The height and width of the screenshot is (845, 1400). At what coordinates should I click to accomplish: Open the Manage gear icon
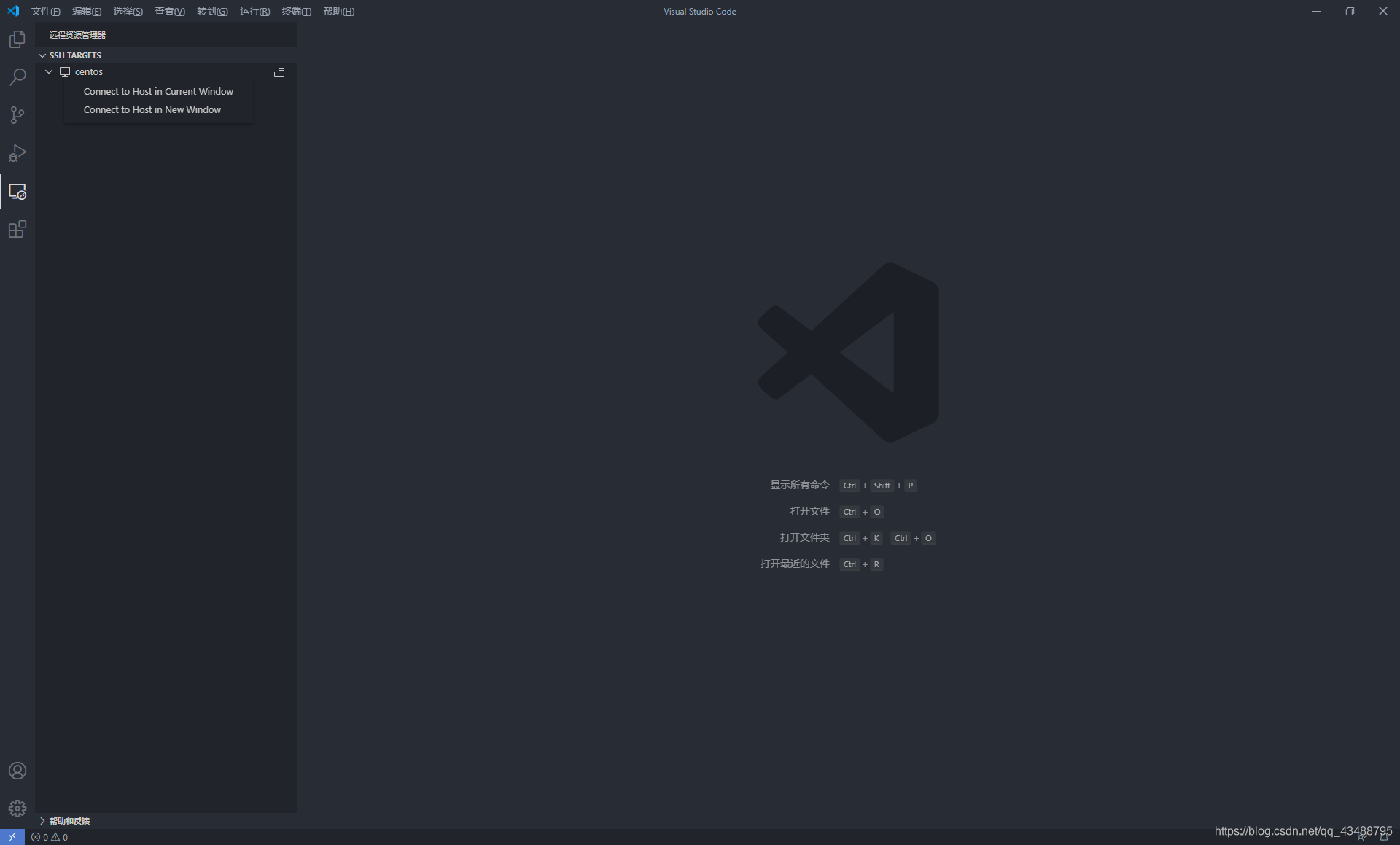(x=17, y=809)
